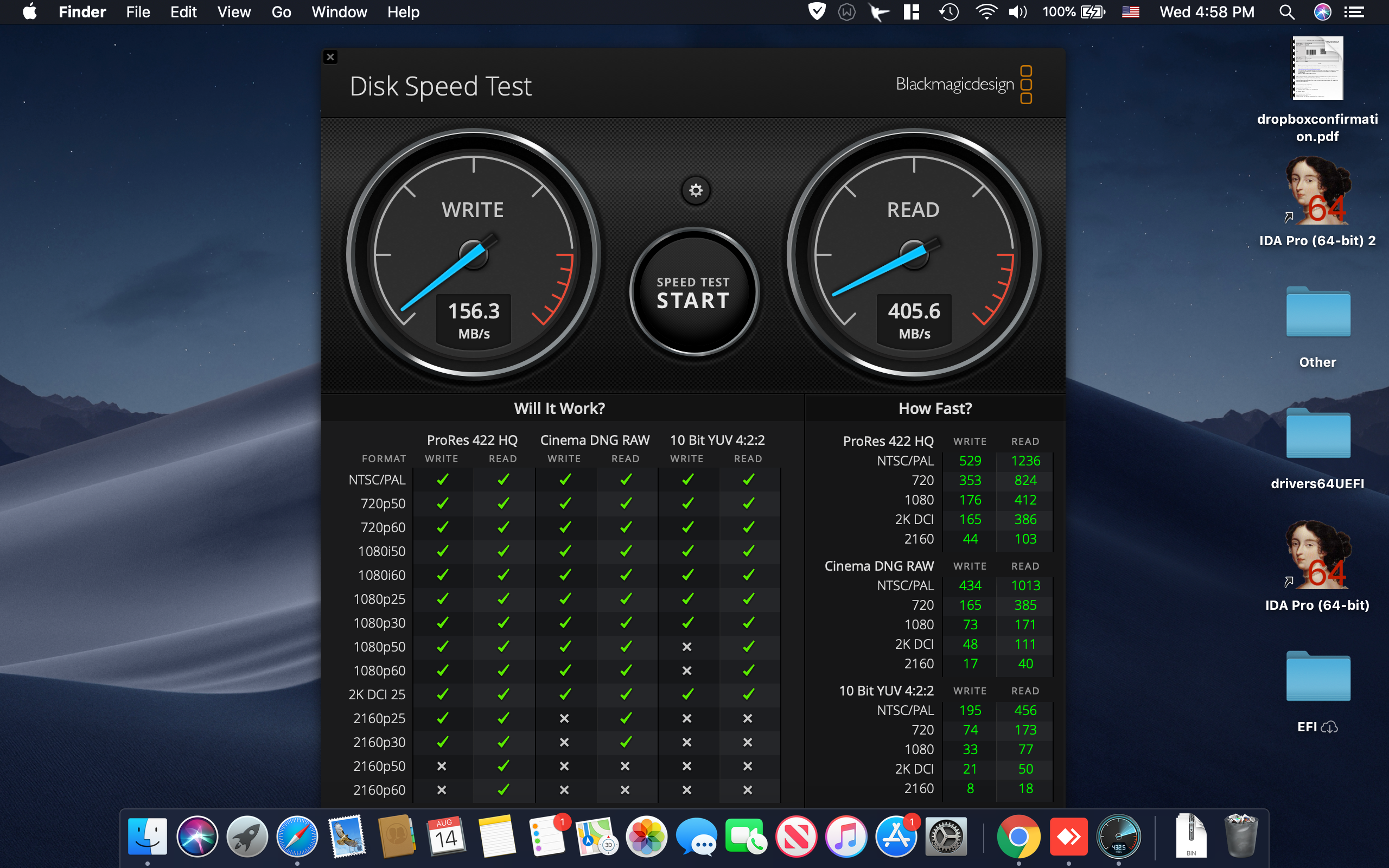The width and height of the screenshot is (1389, 868).
Task: Open Time Machine menu bar icon
Action: point(948,12)
